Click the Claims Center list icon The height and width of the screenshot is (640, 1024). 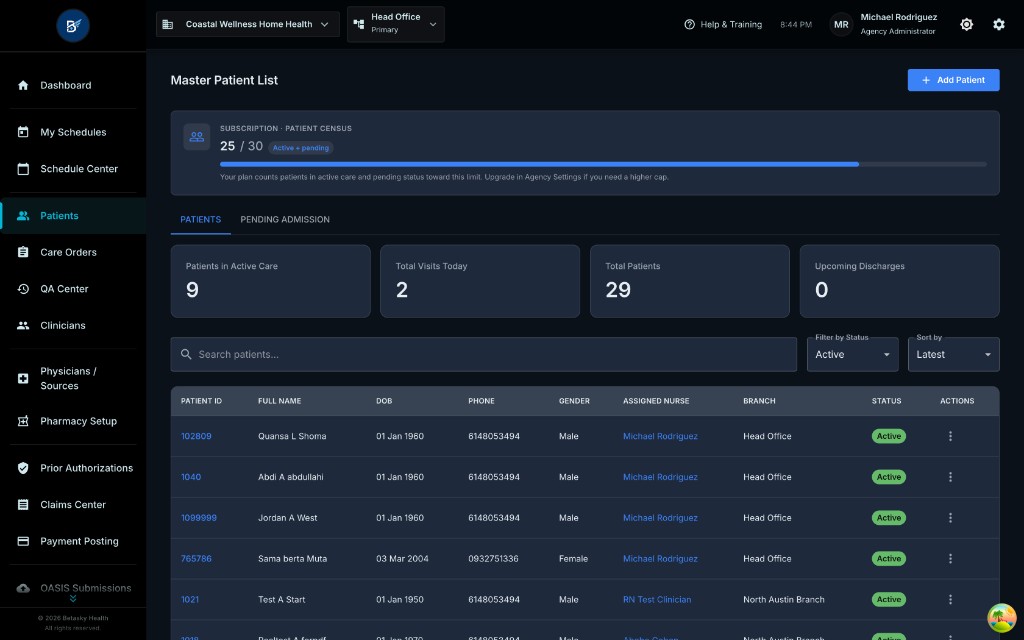(23, 505)
